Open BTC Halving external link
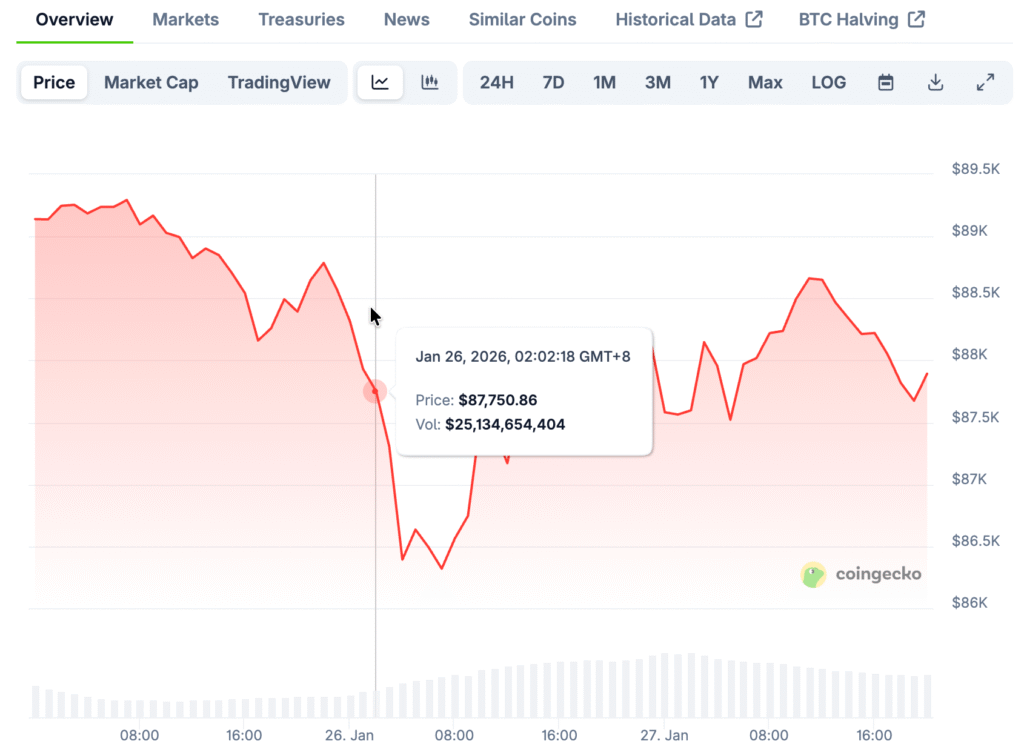Image resolution: width=1024 pixels, height=744 pixels. (861, 19)
